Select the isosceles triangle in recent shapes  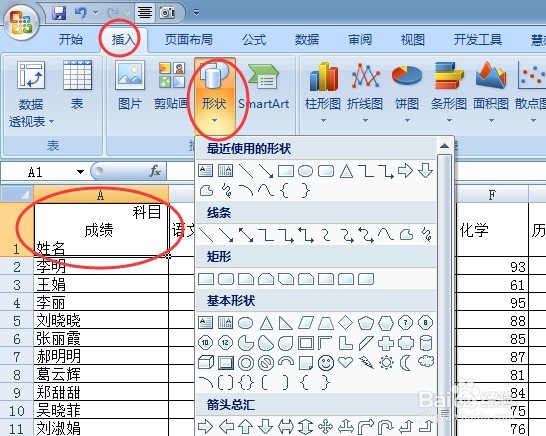pyautogui.click(x=346, y=171)
